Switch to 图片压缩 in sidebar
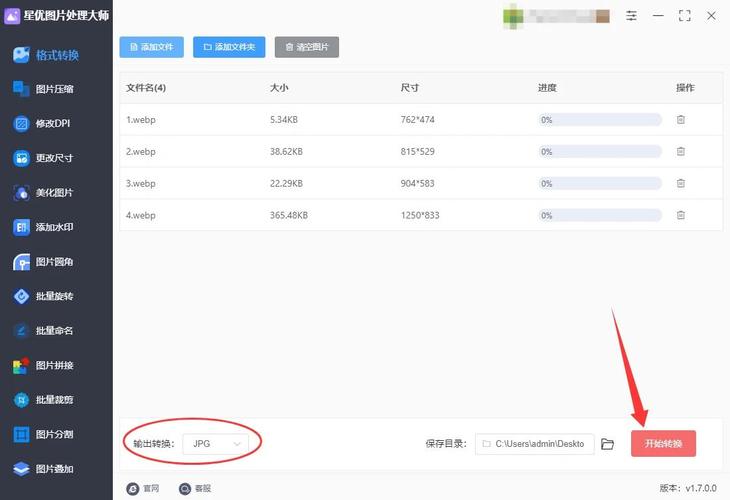Viewport: 730px width, 500px height. point(55,89)
